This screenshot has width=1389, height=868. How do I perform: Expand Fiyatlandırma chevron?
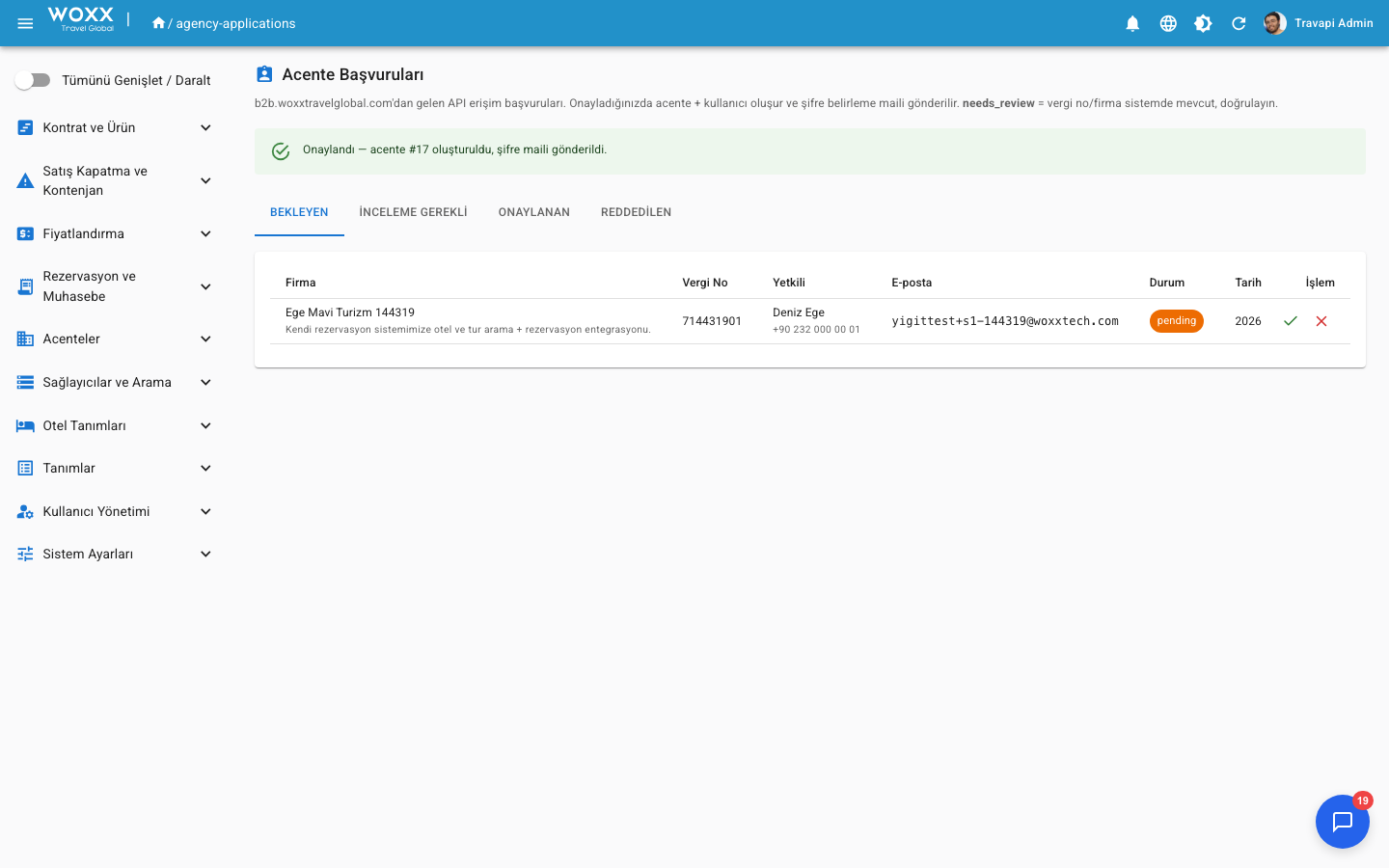coord(205,233)
